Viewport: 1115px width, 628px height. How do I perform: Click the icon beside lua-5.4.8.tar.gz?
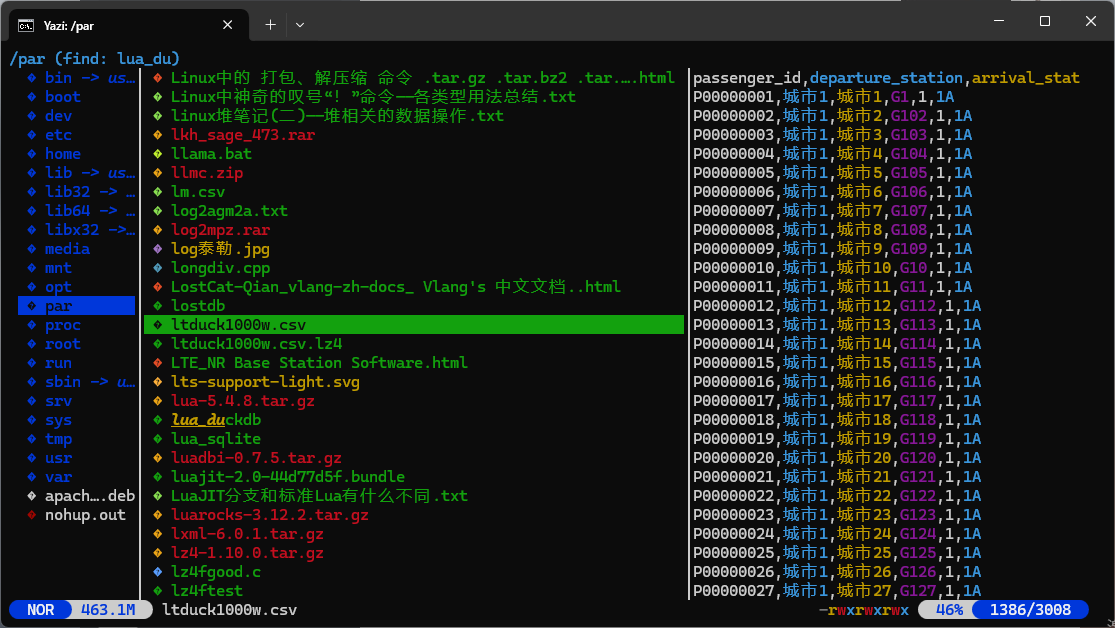(158, 401)
